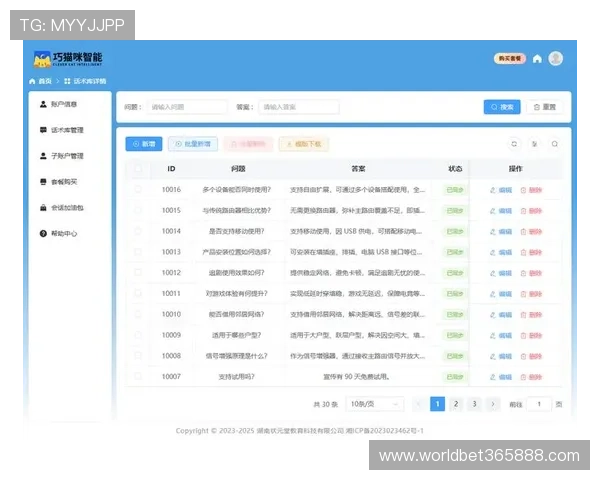Delete the entry with ID 10007

pyautogui.click(x=531, y=377)
